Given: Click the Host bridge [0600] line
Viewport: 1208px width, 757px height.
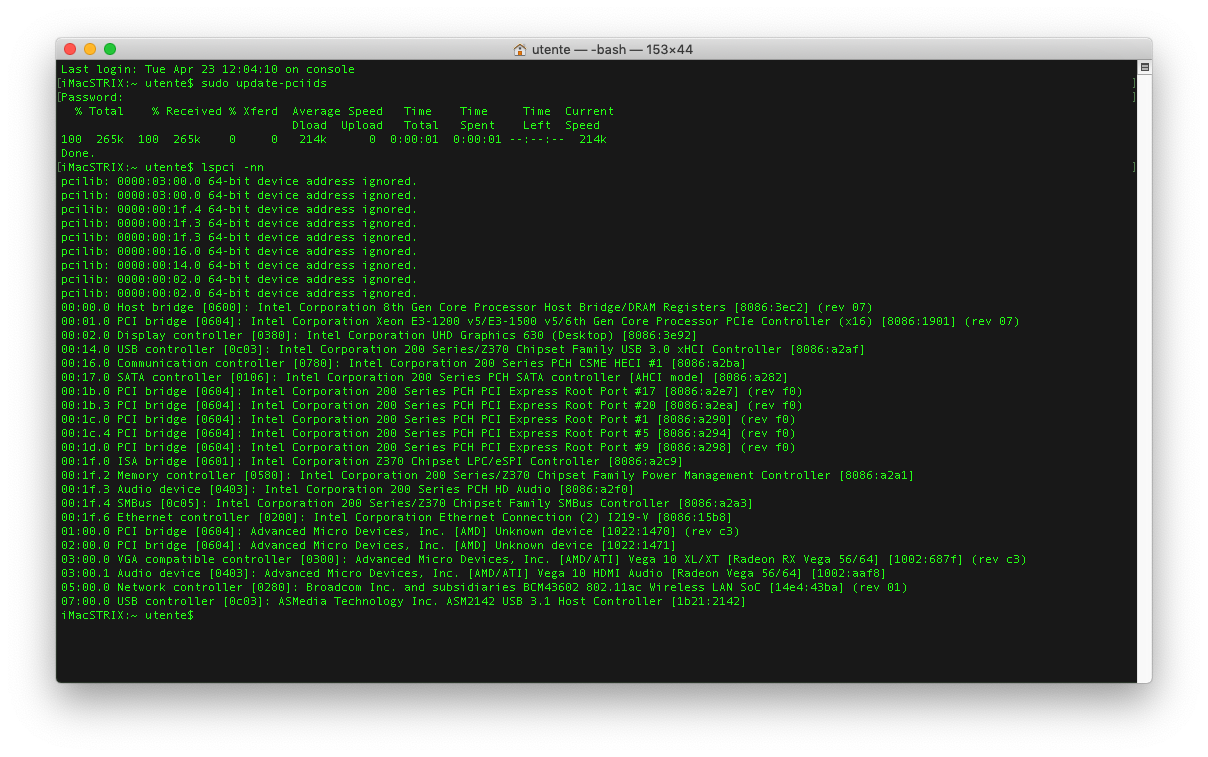Looking at the screenshot, I should [467, 307].
